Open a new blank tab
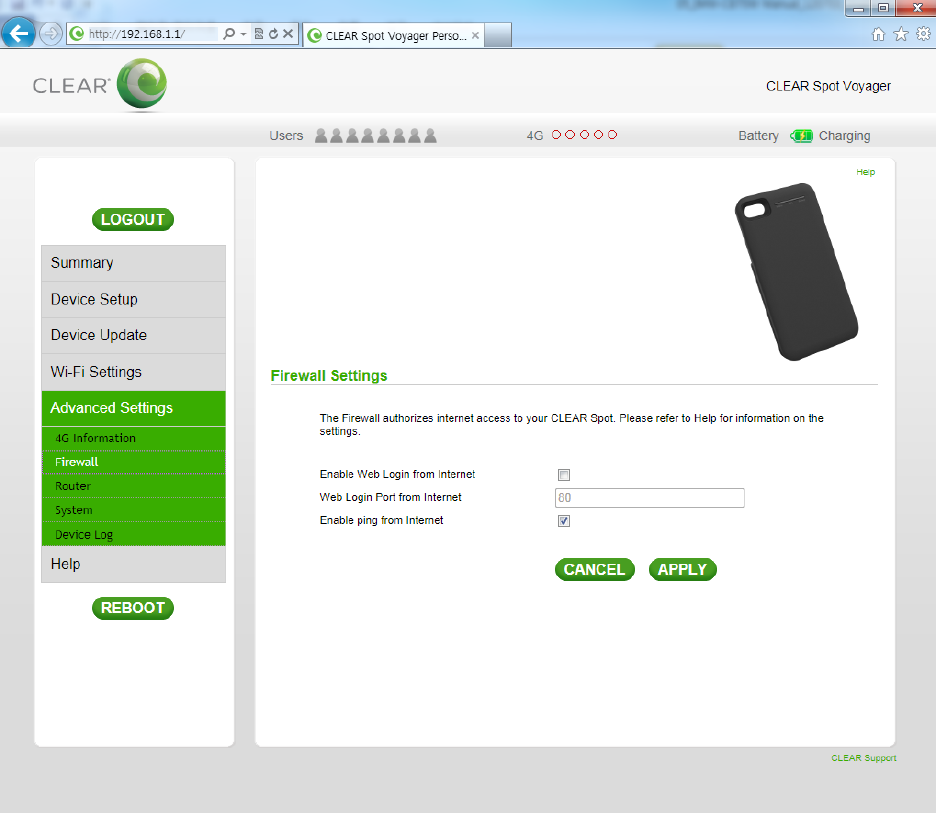This screenshot has height=813, width=936. tap(498, 35)
